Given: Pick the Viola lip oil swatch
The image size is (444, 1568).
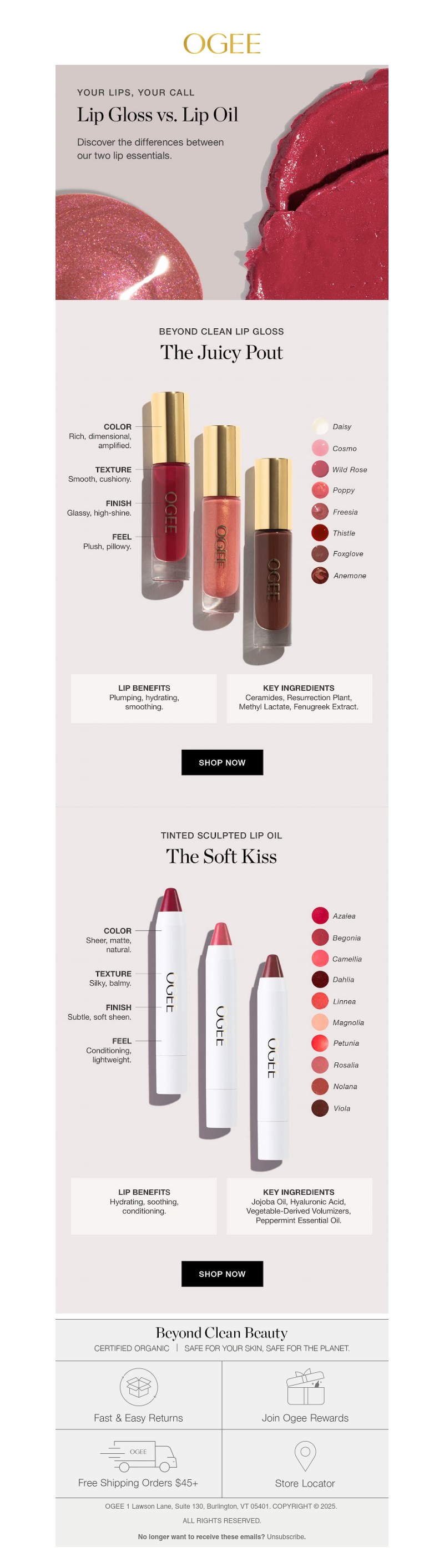Looking at the screenshot, I should click(x=320, y=1108).
